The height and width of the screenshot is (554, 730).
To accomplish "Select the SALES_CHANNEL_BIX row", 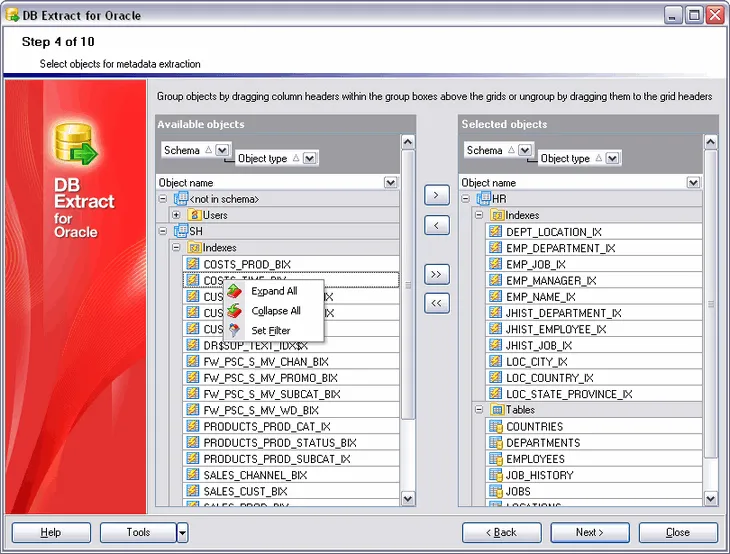I will tap(291, 475).
